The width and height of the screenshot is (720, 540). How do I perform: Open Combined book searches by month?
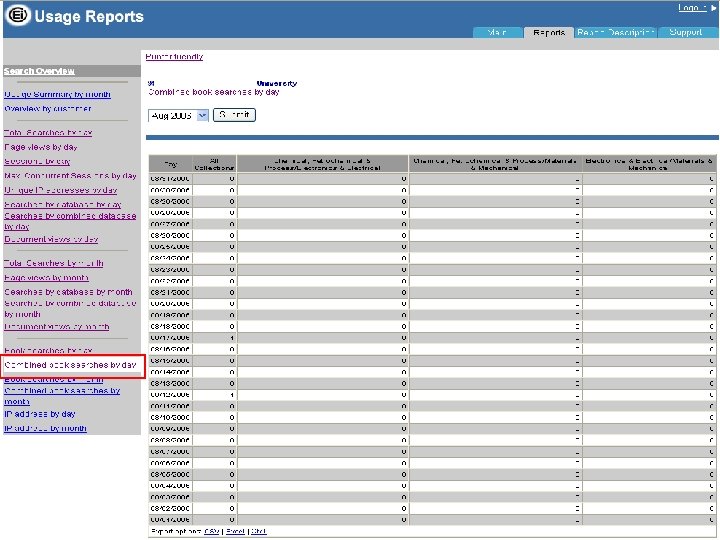coord(62,396)
